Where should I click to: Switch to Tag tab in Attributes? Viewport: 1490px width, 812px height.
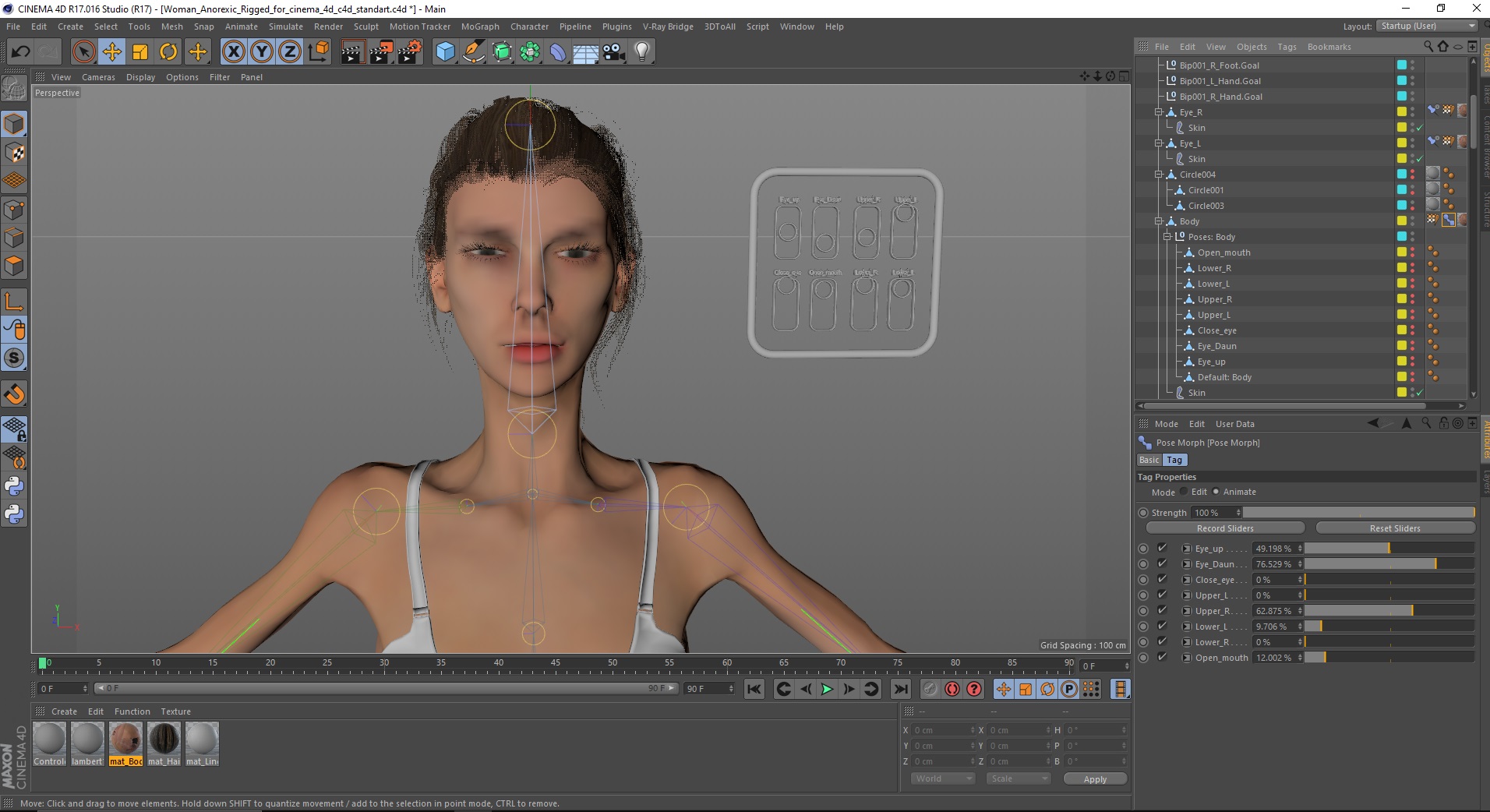click(x=1174, y=461)
